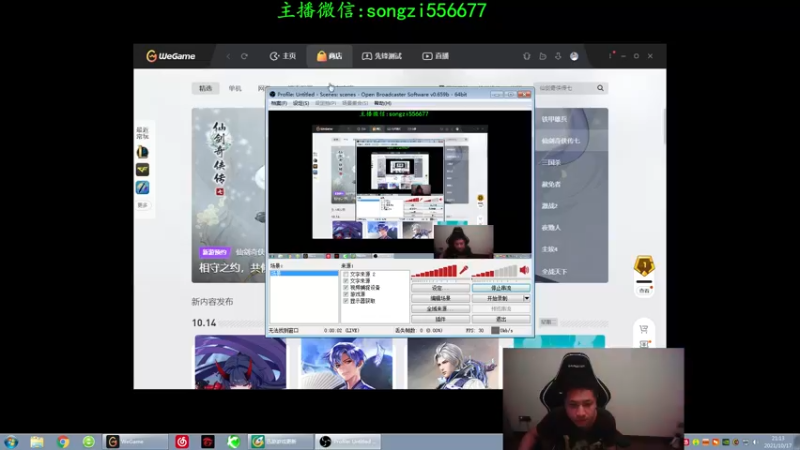Click the OBS 设定... button

[x=440, y=288]
